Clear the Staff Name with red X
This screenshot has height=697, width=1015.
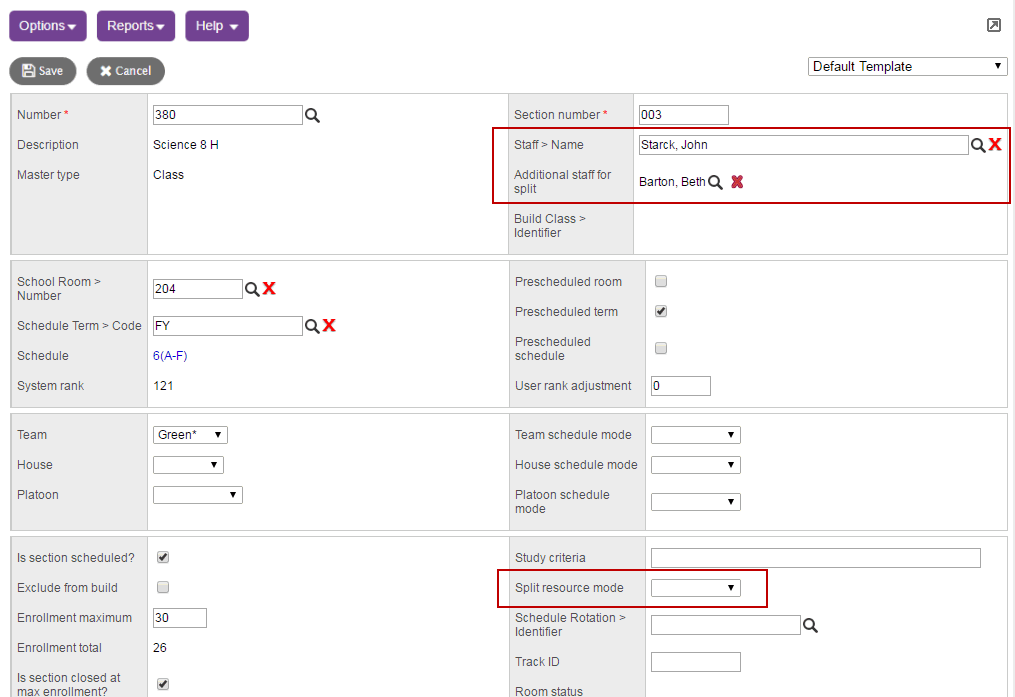click(995, 145)
